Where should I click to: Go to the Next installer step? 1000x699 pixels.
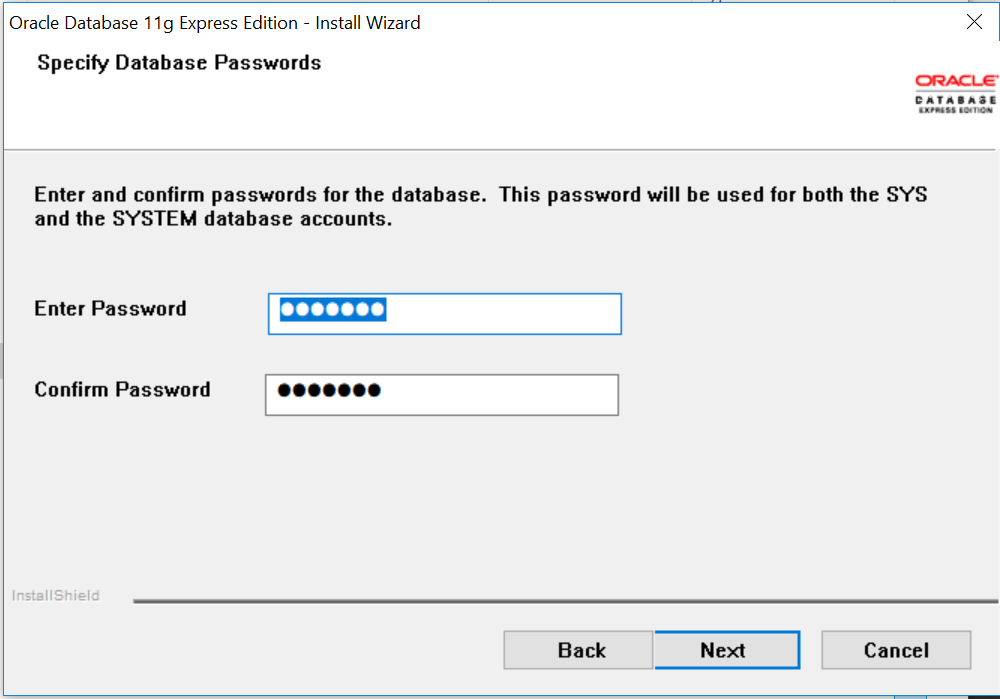coord(727,650)
